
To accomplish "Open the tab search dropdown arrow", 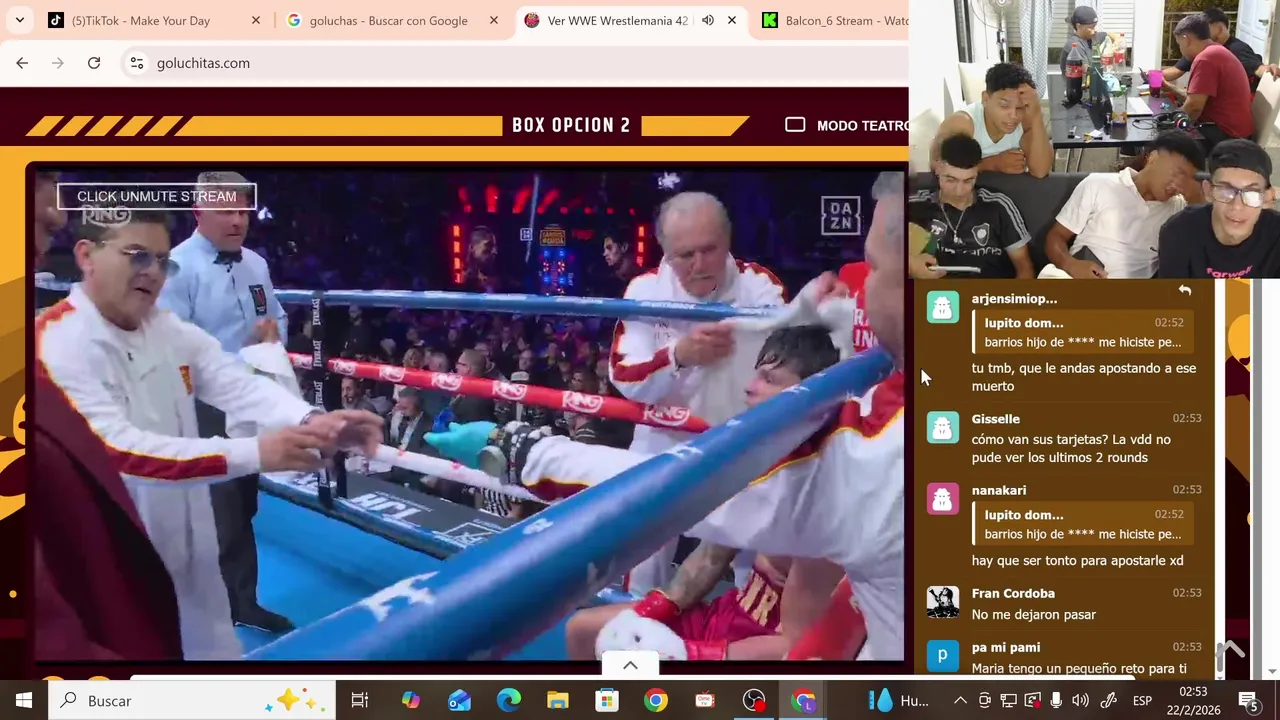I will click(x=20, y=20).
